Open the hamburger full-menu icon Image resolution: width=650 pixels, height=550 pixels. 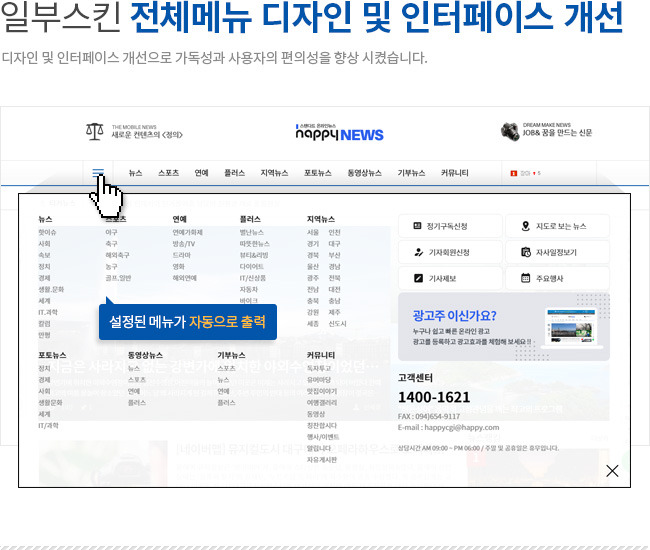tap(98, 172)
